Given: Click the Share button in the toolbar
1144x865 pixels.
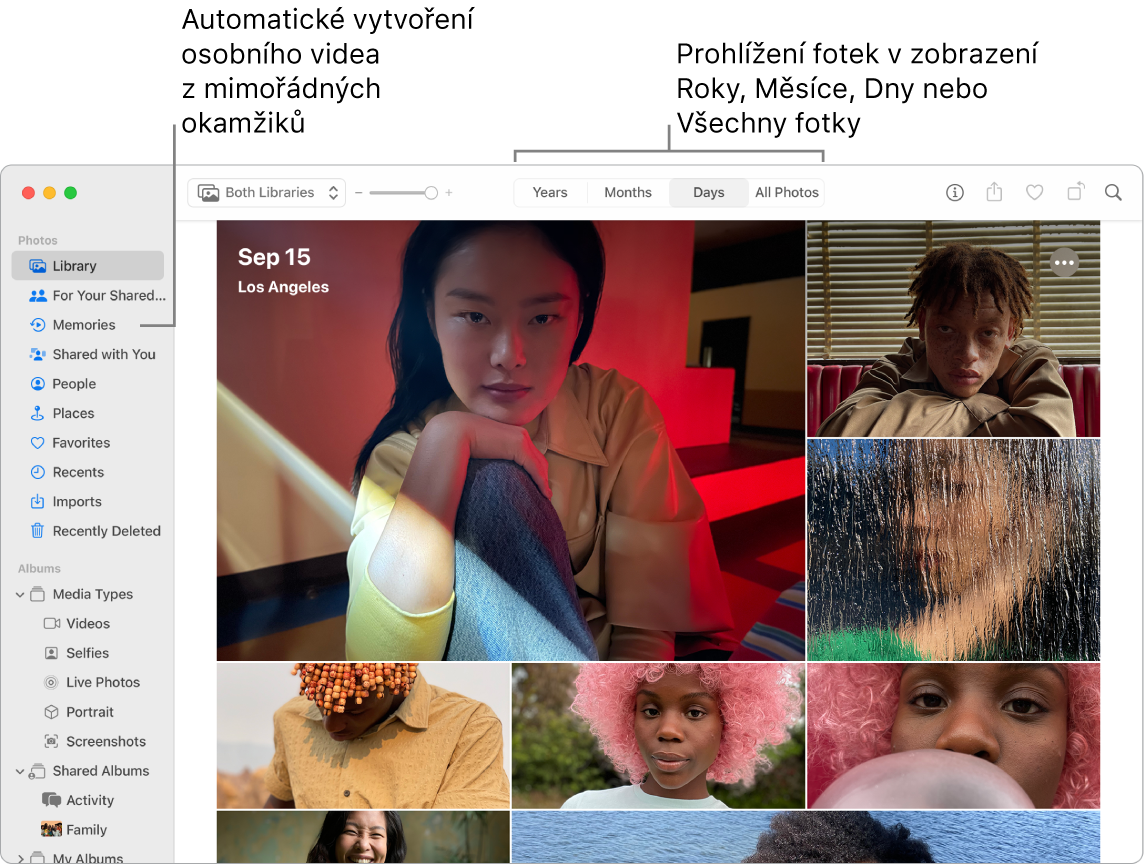Looking at the screenshot, I should [x=994, y=192].
